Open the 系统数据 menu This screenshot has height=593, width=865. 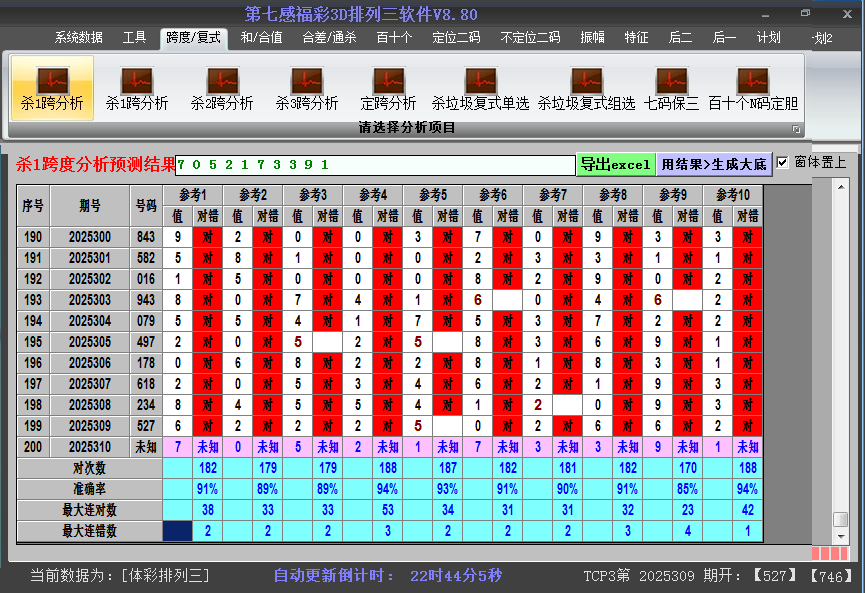[x=78, y=38]
